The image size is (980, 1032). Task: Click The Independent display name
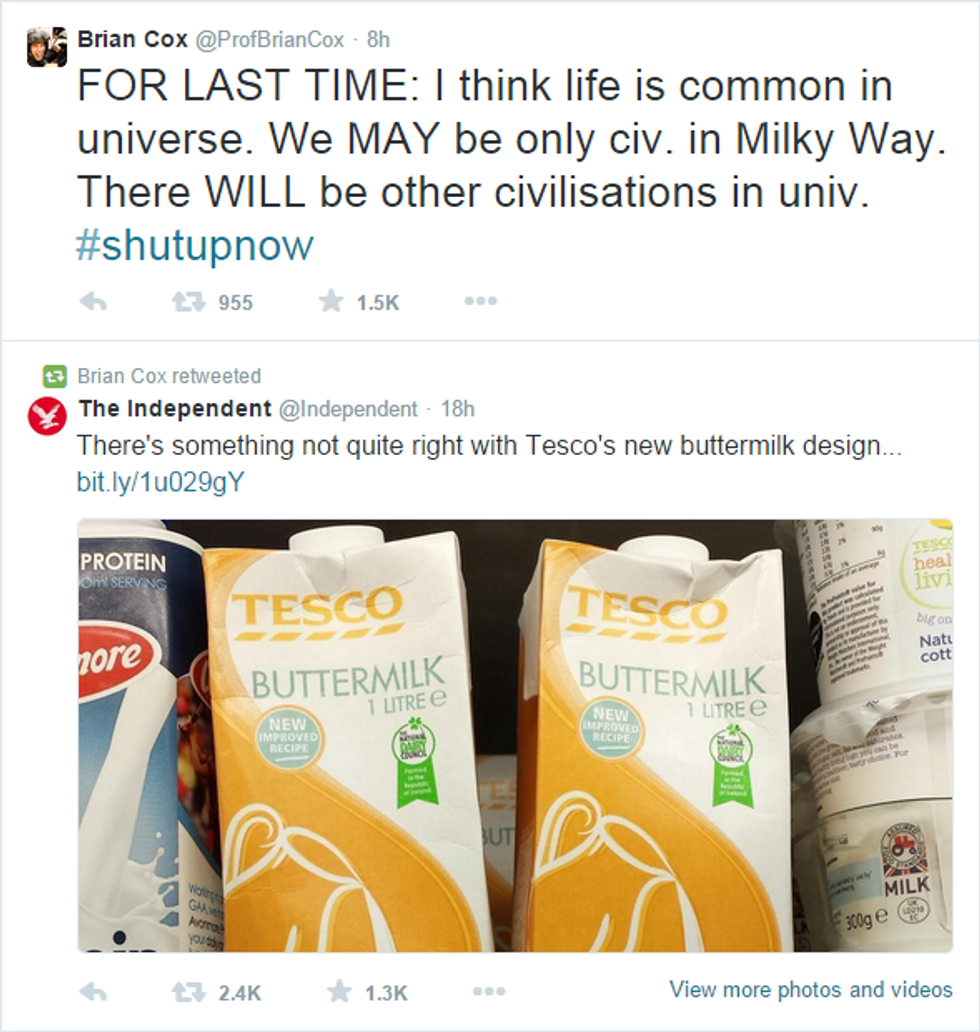coord(174,409)
